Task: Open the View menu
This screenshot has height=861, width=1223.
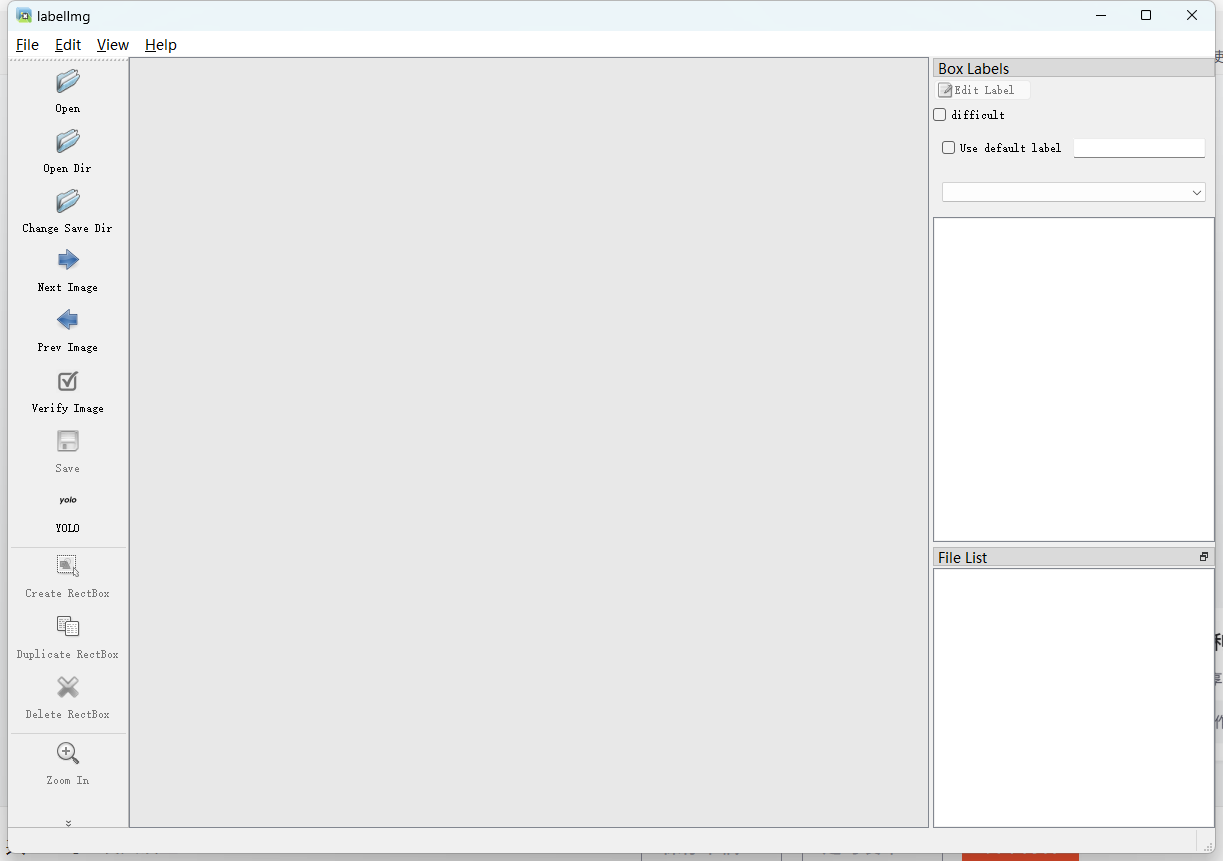Action: click(x=113, y=45)
